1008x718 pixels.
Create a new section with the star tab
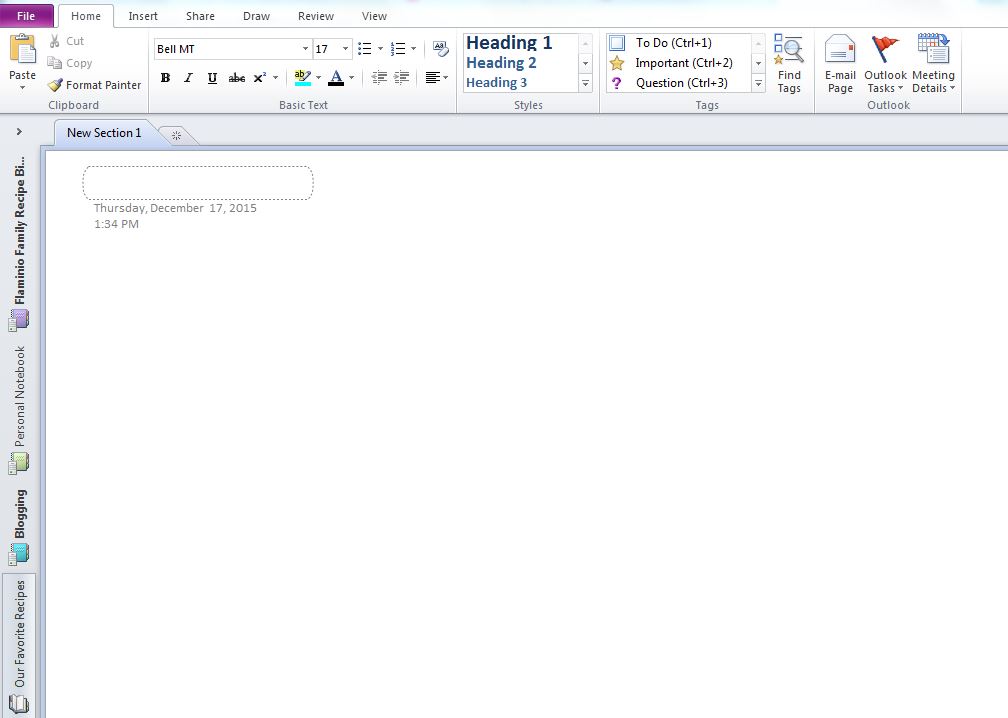click(x=176, y=135)
